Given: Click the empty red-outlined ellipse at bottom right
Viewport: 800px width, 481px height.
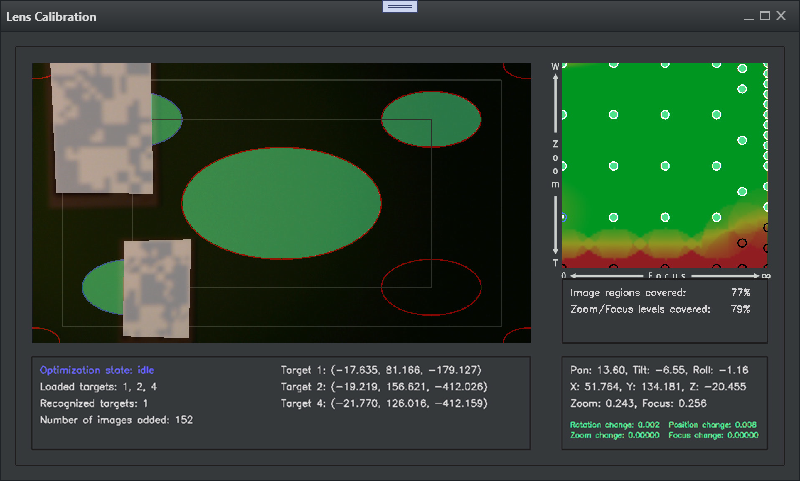Looking at the screenshot, I should [431, 286].
